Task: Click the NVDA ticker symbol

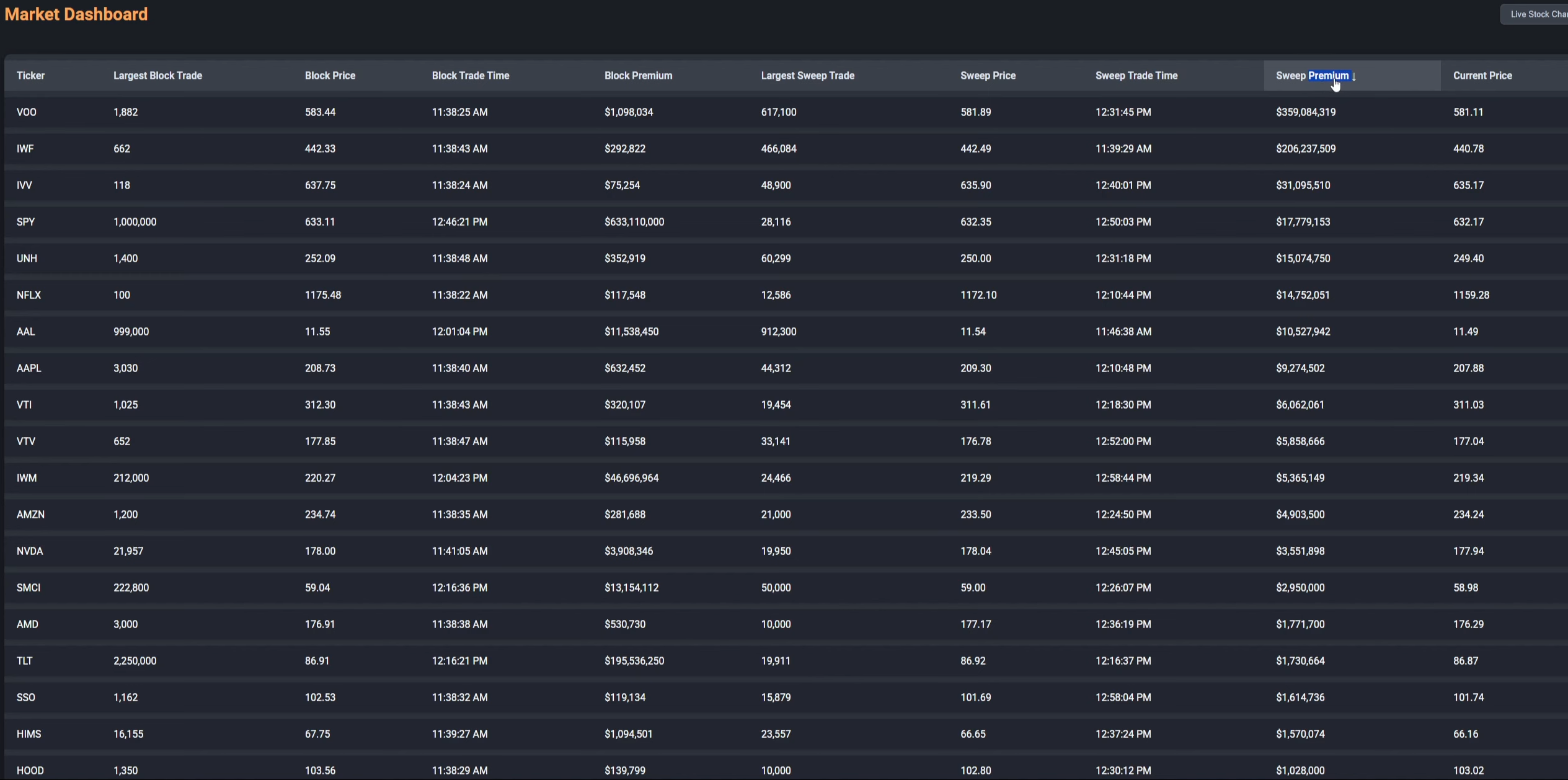Action: [x=30, y=551]
